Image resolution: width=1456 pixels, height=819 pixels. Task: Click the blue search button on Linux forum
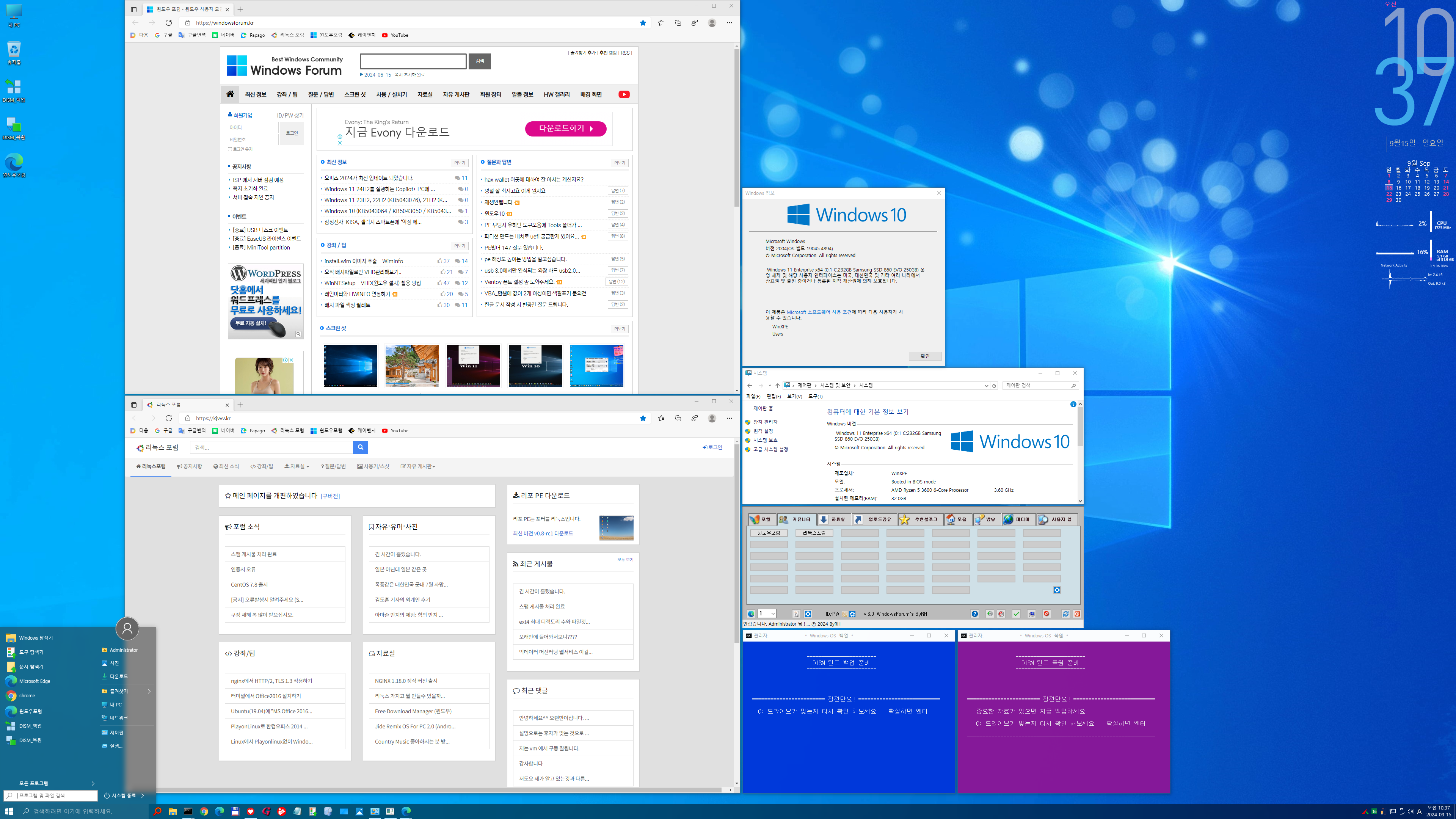(x=361, y=447)
